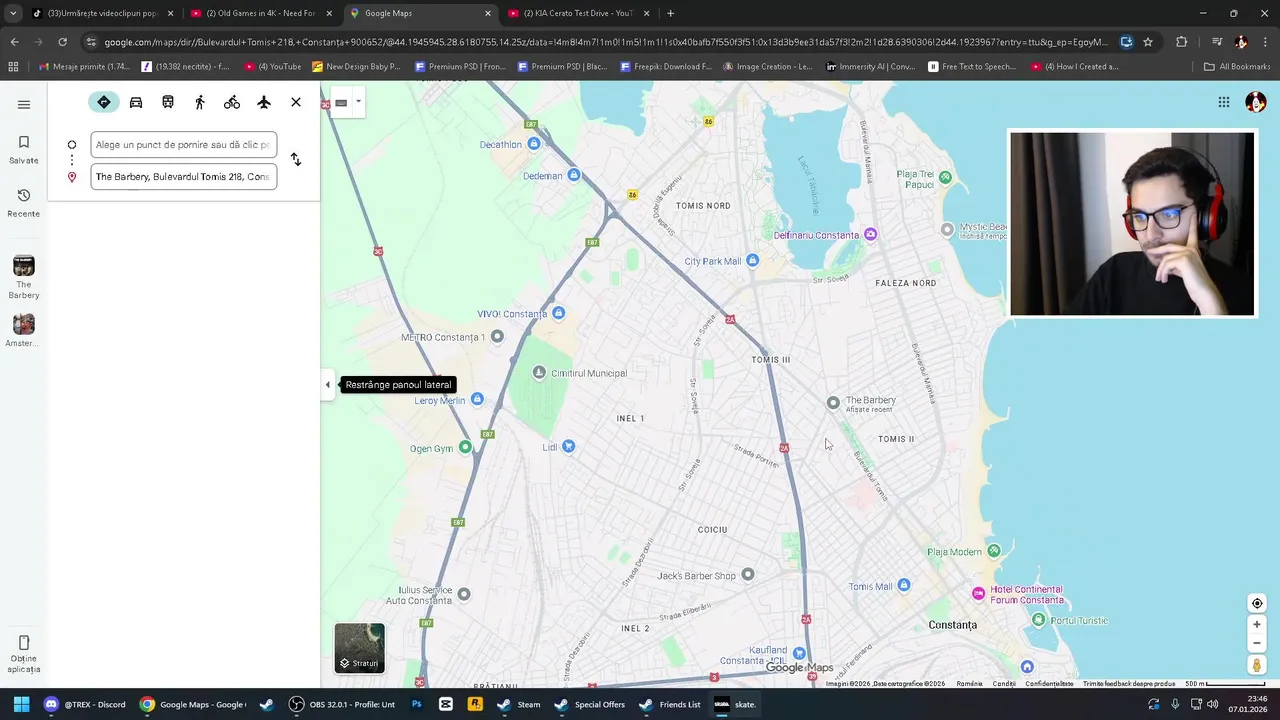Image resolution: width=1280 pixels, height=720 pixels.
Task: Click Decathlon marker
Action: click(x=533, y=144)
